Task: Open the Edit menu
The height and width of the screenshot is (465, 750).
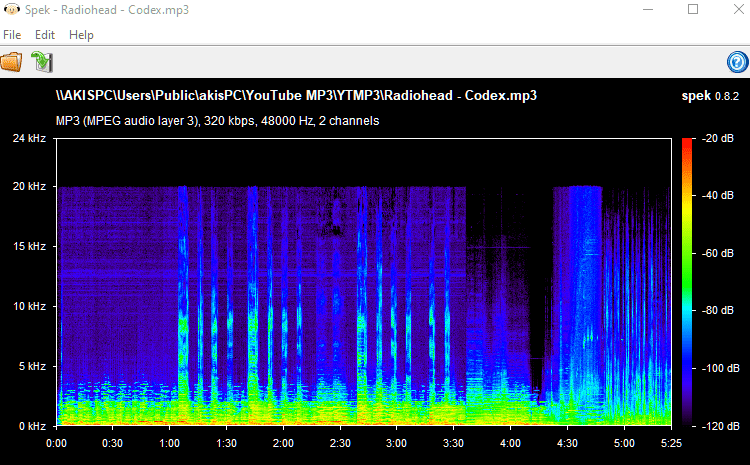Action: pyautogui.click(x=45, y=35)
